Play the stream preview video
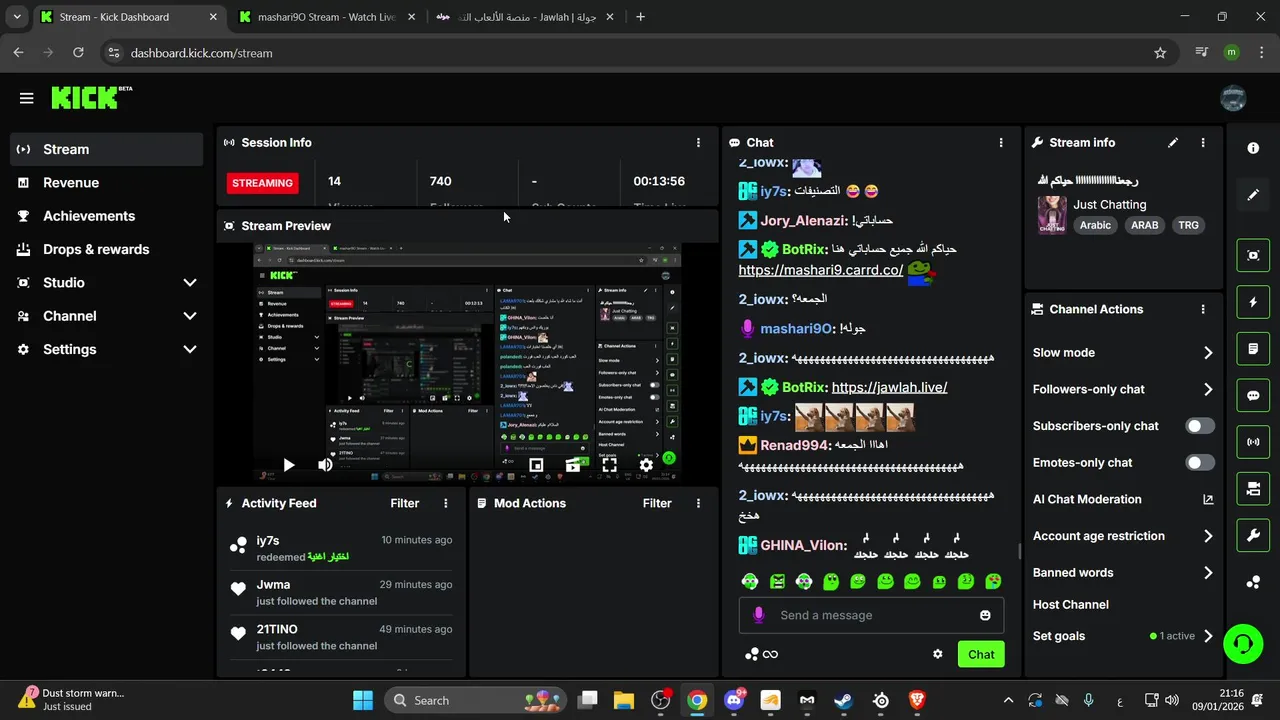Viewport: 1280px width, 720px height. [288, 465]
